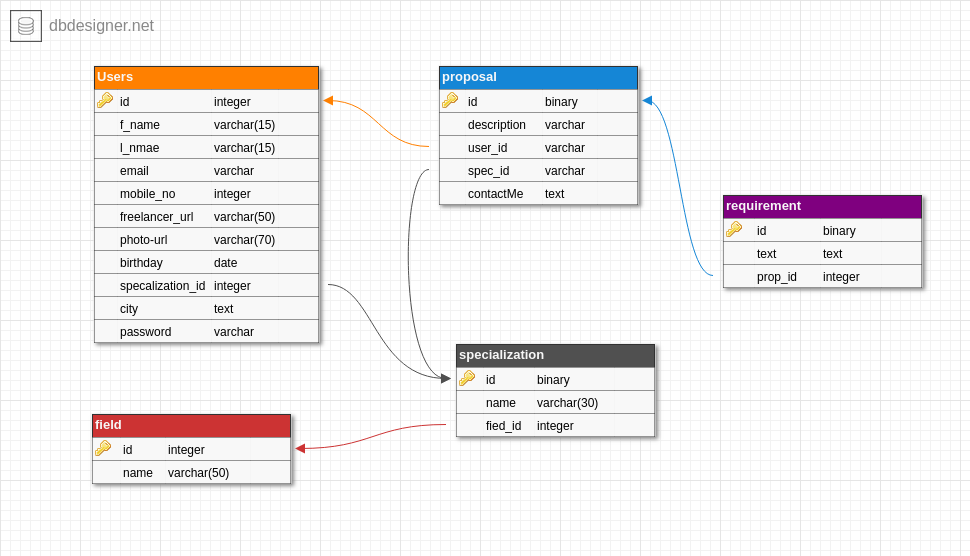Click the email column in Users

207,170
